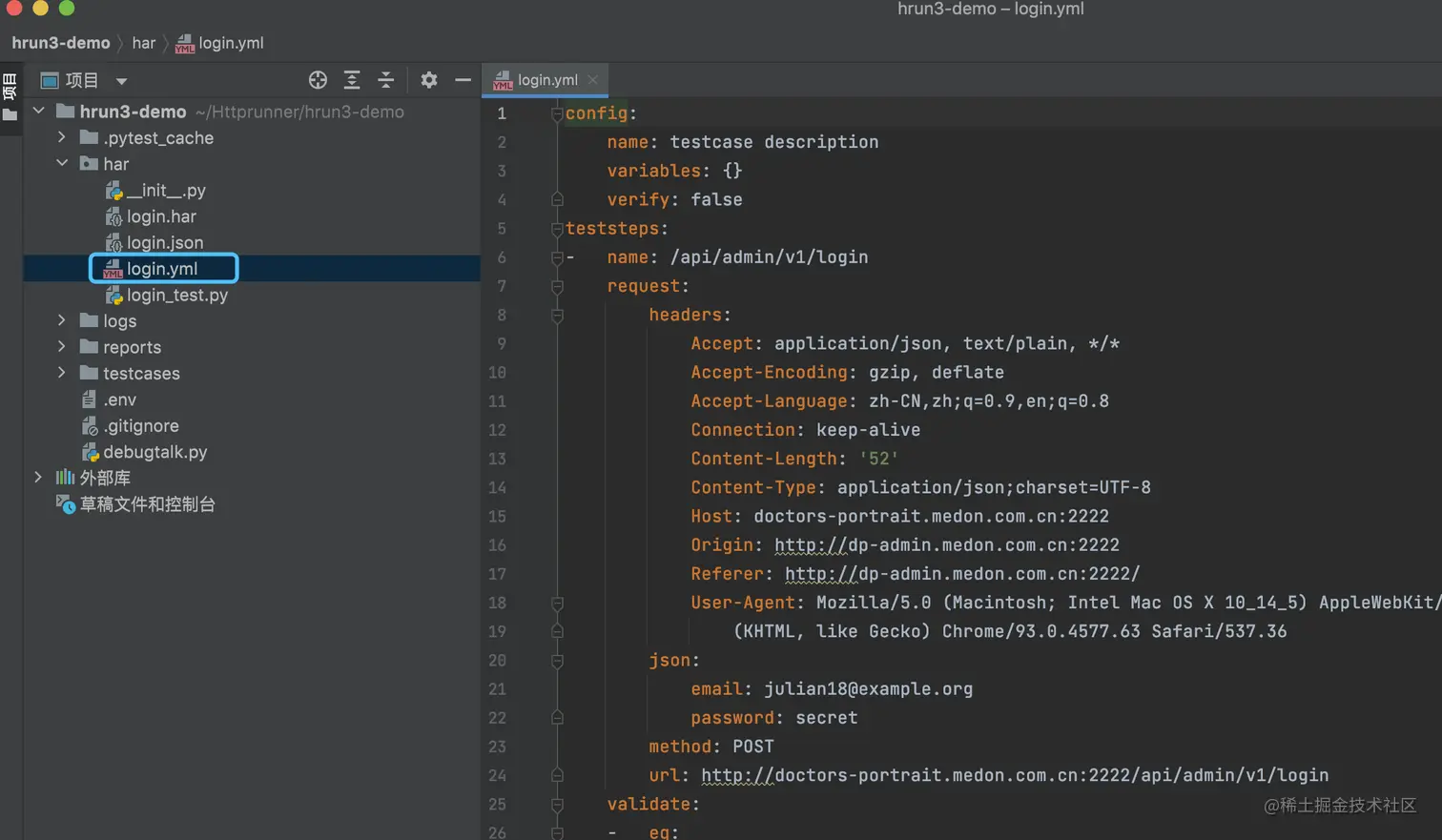
Task: Collapse the hrun3-demo root folder
Action: point(39,112)
